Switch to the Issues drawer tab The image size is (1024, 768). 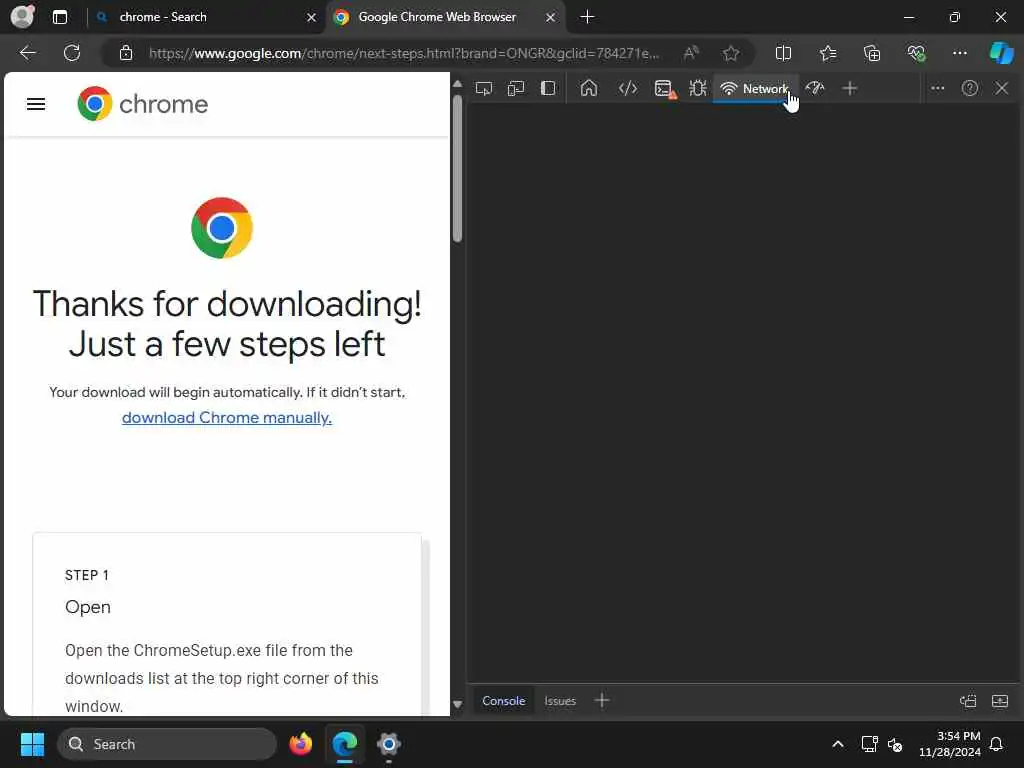point(560,701)
